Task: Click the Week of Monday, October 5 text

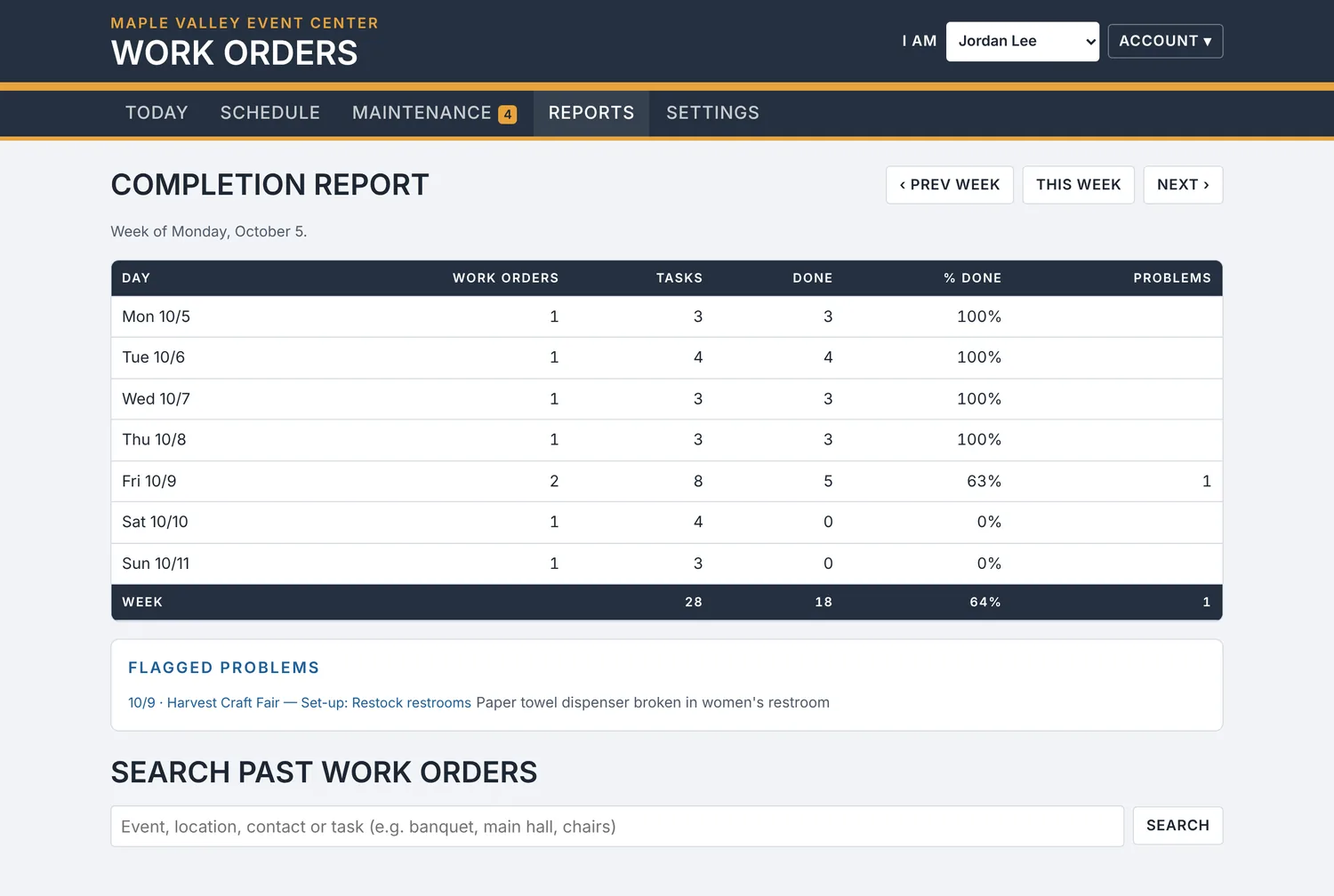Action: [209, 231]
